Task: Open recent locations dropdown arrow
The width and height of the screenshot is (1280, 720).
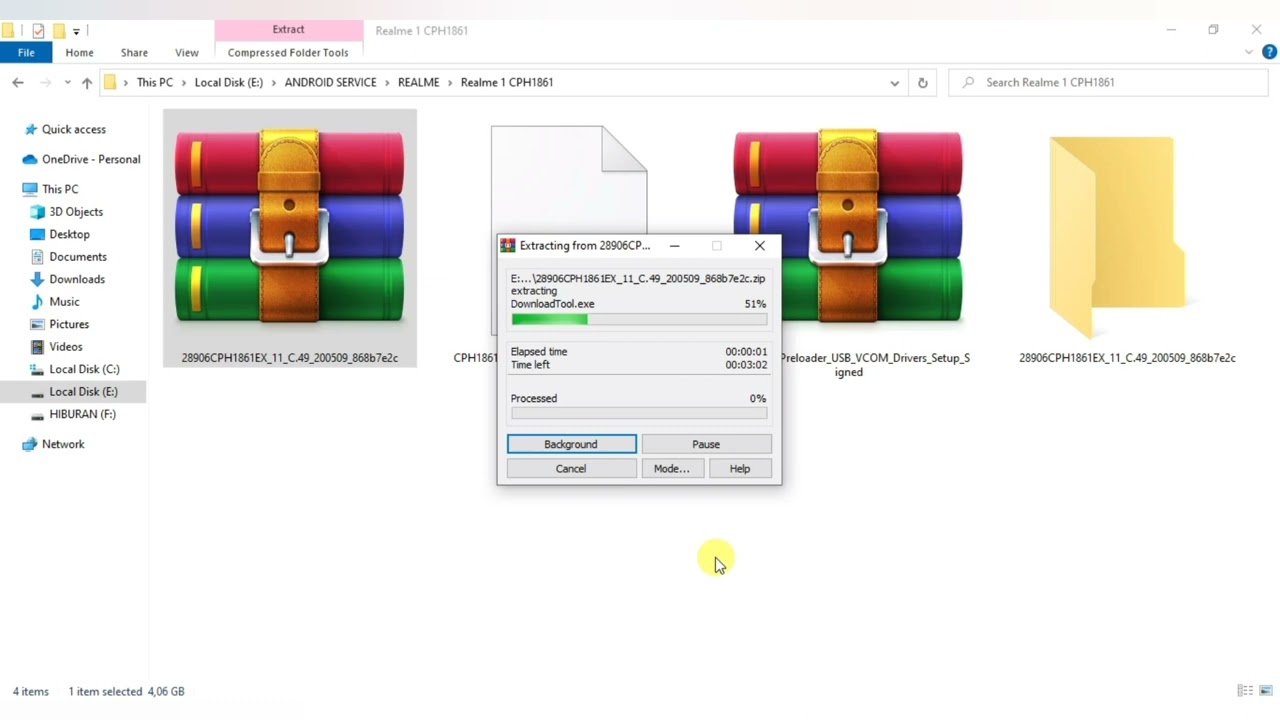Action: click(67, 83)
